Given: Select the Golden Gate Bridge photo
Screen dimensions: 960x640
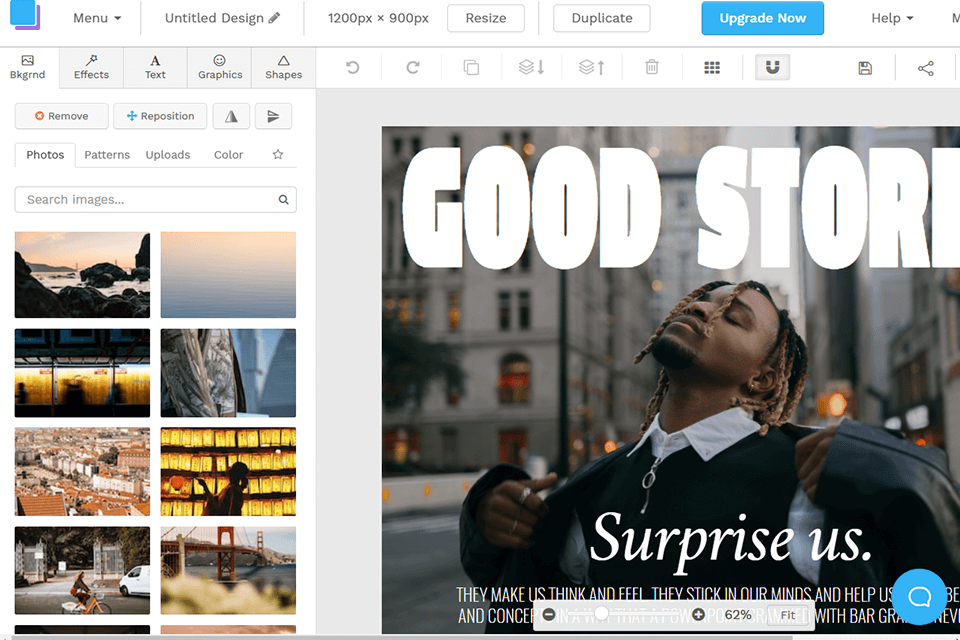Looking at the screenshot, I should pos(228,570).
